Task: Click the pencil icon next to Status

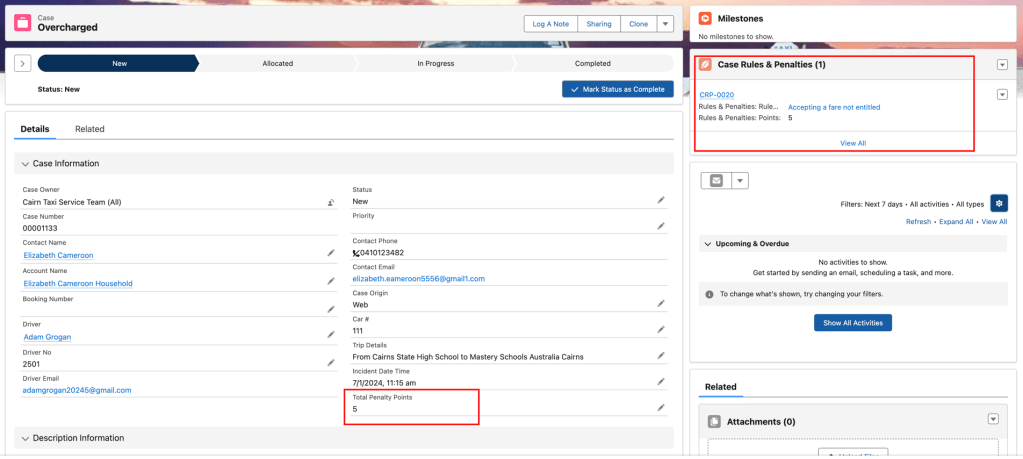Action: click(660, 200)
